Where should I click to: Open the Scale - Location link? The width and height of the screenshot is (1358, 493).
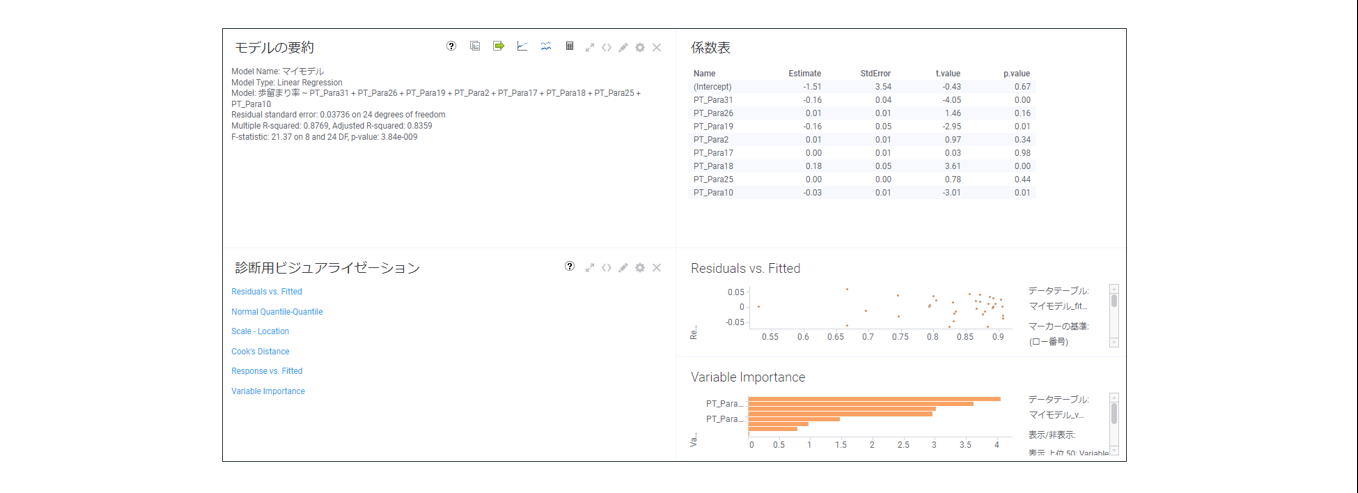coord(260,331)
